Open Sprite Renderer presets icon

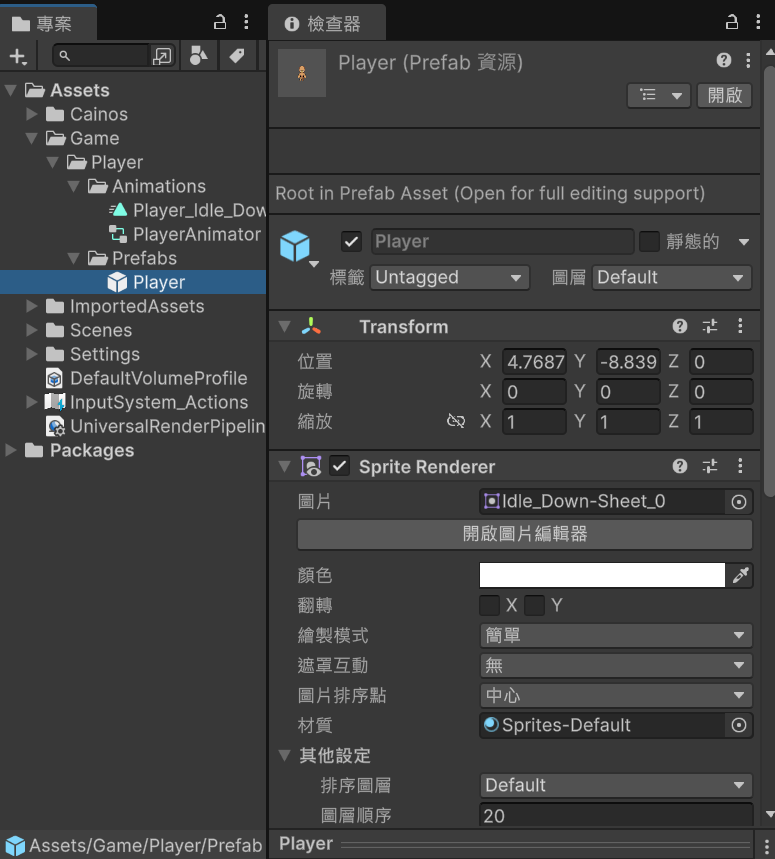710,466
